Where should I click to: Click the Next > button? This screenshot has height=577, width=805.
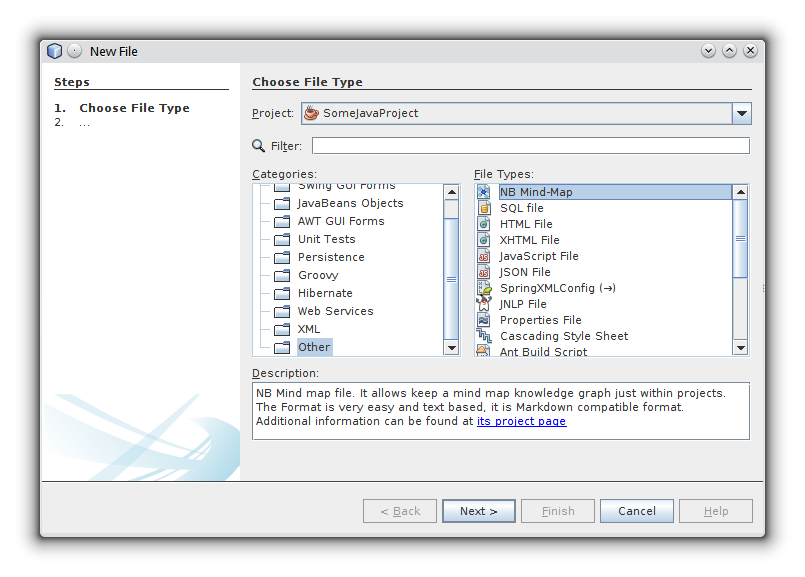coord(478,511)
